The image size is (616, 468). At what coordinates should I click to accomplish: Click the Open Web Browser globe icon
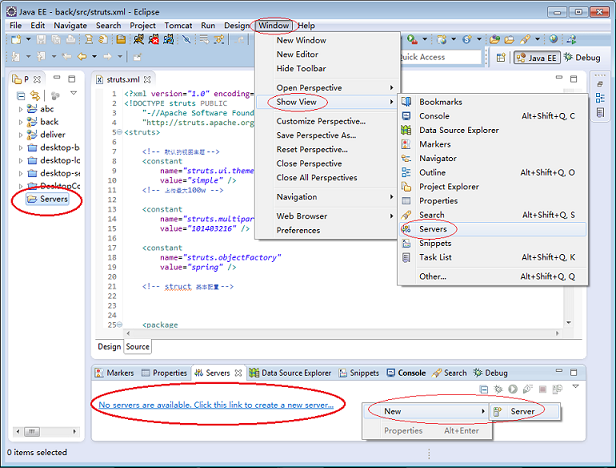554,39
